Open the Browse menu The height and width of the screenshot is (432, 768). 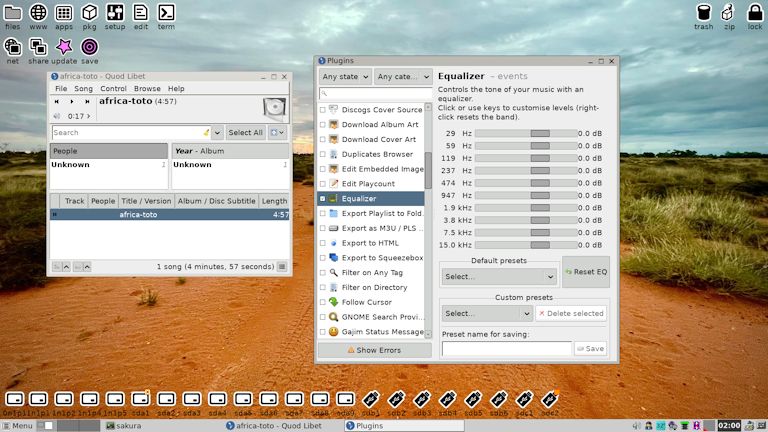(147, 89)
